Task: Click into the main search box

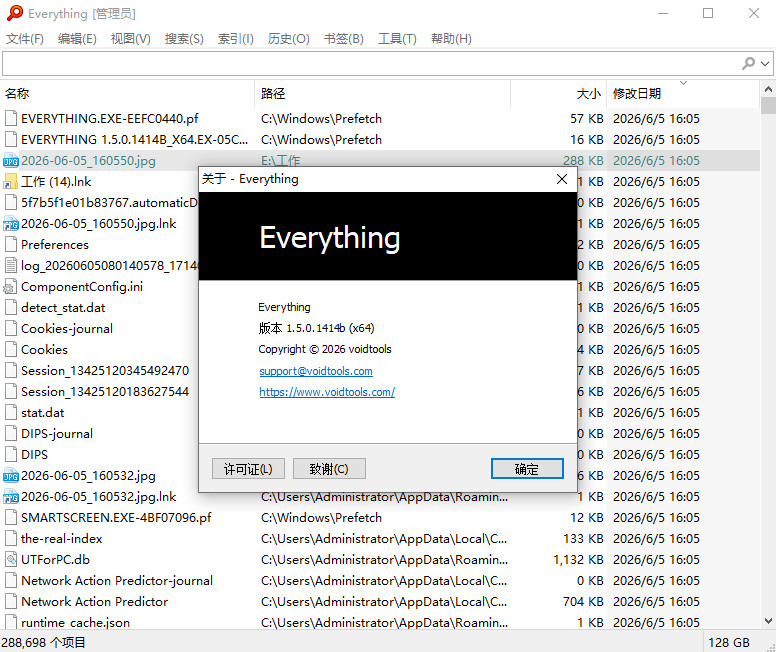Action: (371, 63)
